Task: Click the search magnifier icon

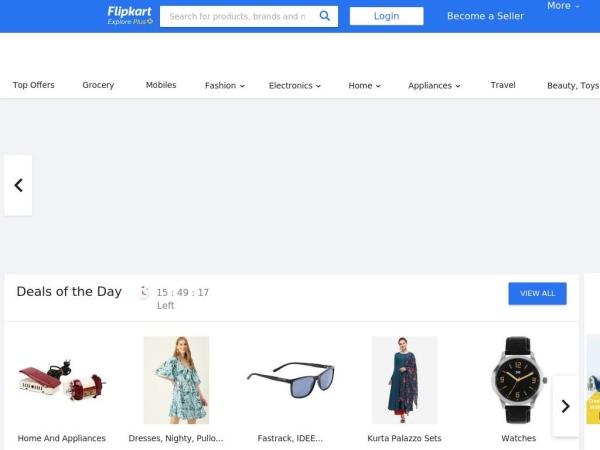Action: coord(324,16)
